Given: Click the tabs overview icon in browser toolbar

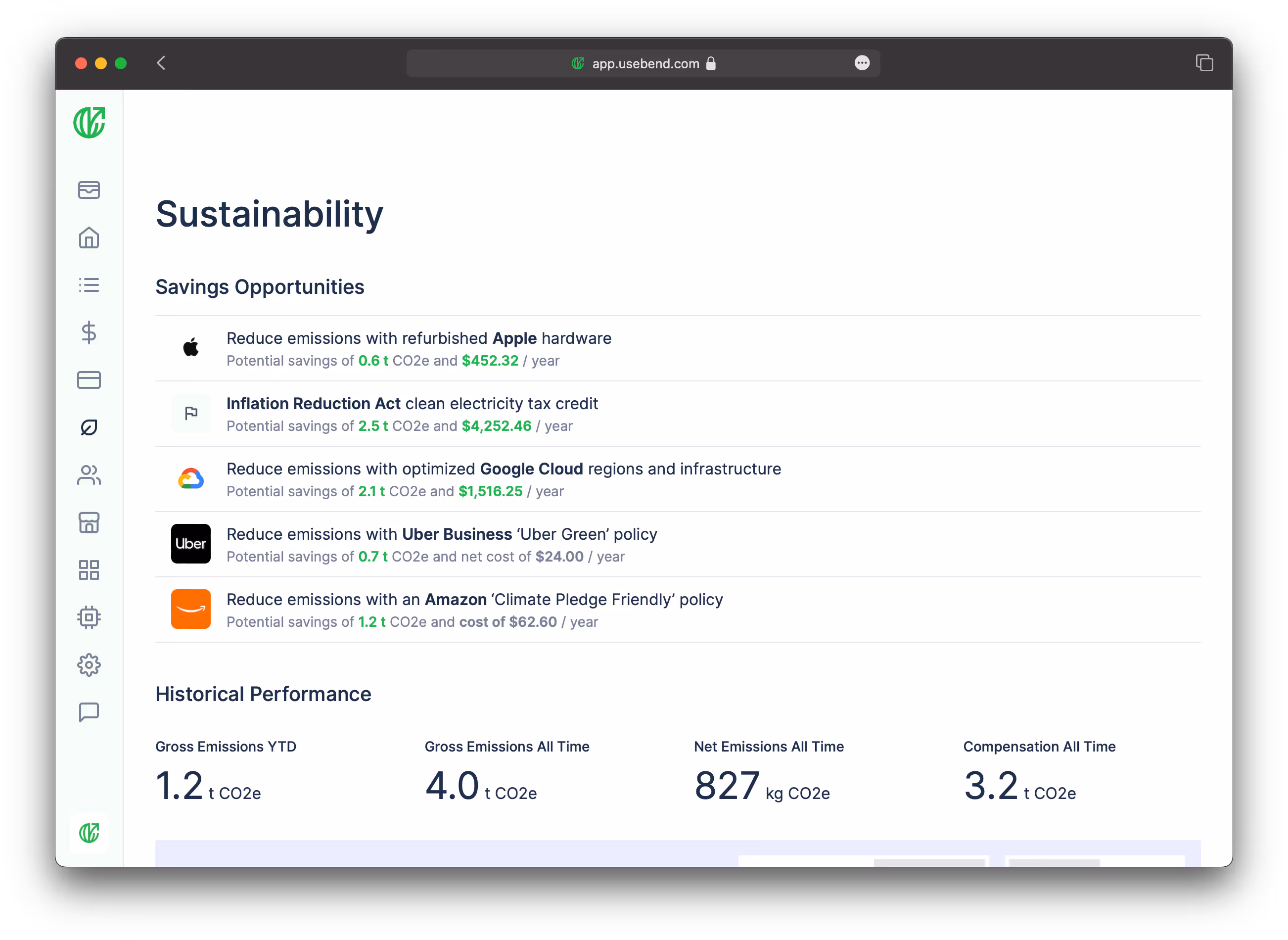Looking at the screenshot, I should pyautogui.click(x=1204, y=63).
